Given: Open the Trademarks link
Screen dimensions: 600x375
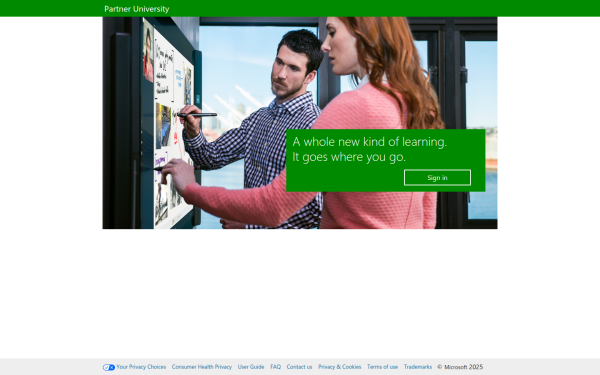Looking at the screenshot, I should 418,367.
